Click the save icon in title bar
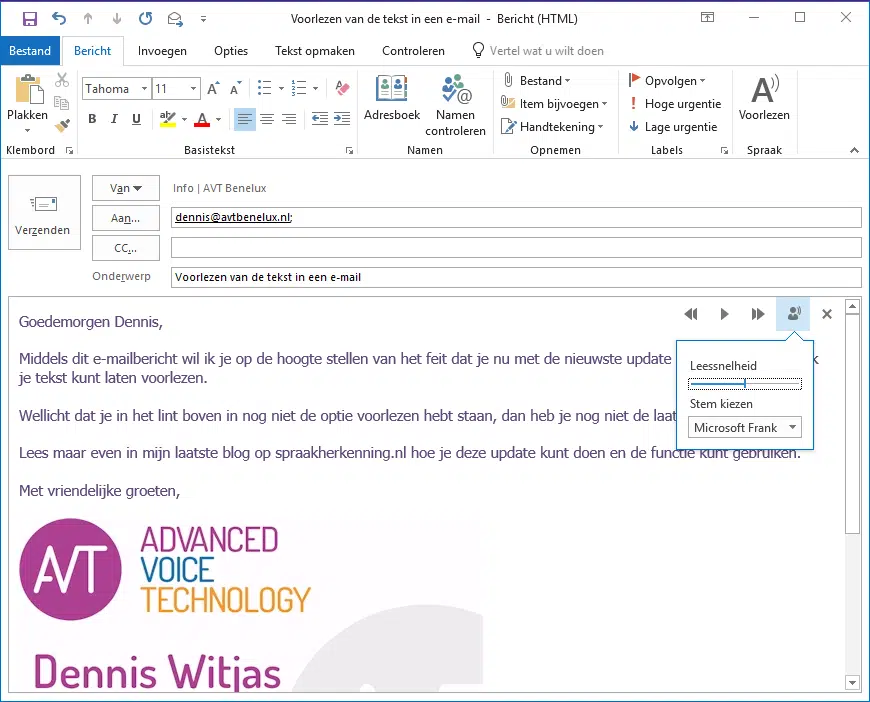 [x=30, y=18]
